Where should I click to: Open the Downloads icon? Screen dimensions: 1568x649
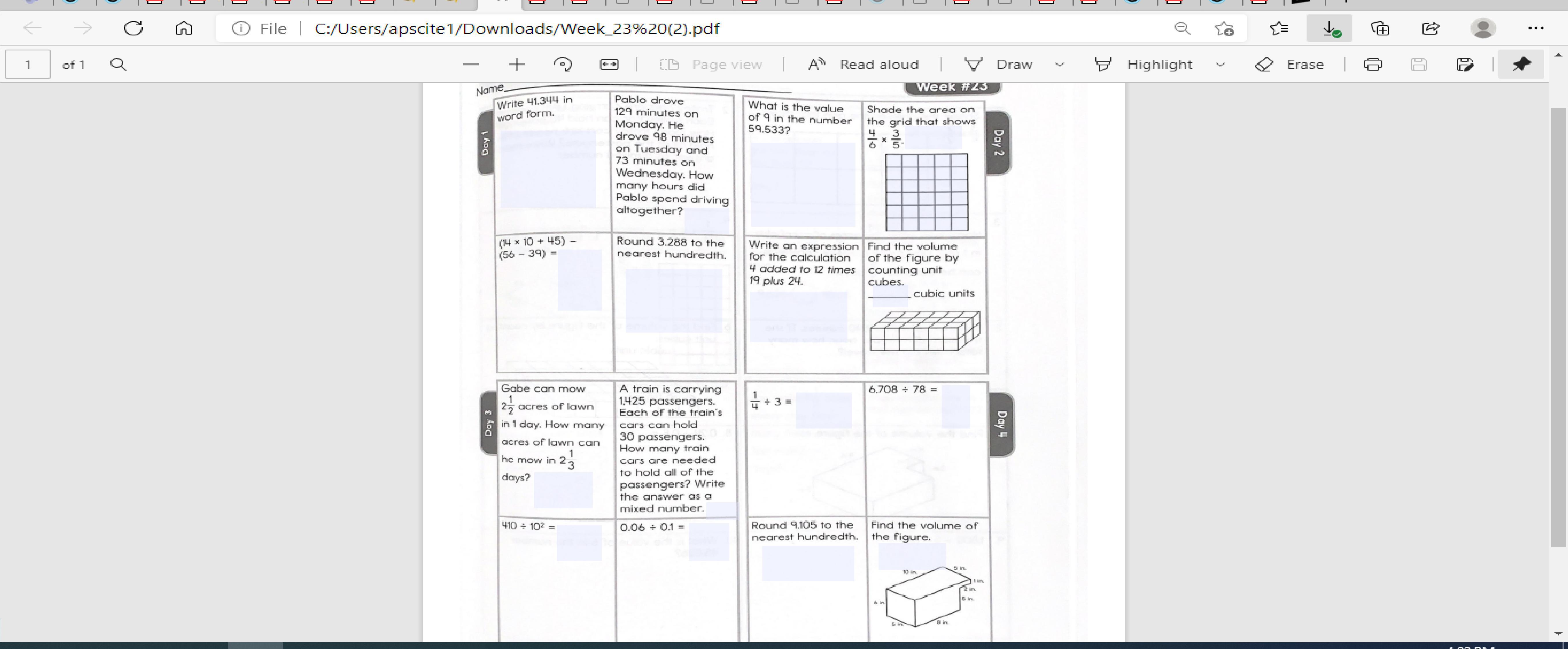click(1329, 29)
